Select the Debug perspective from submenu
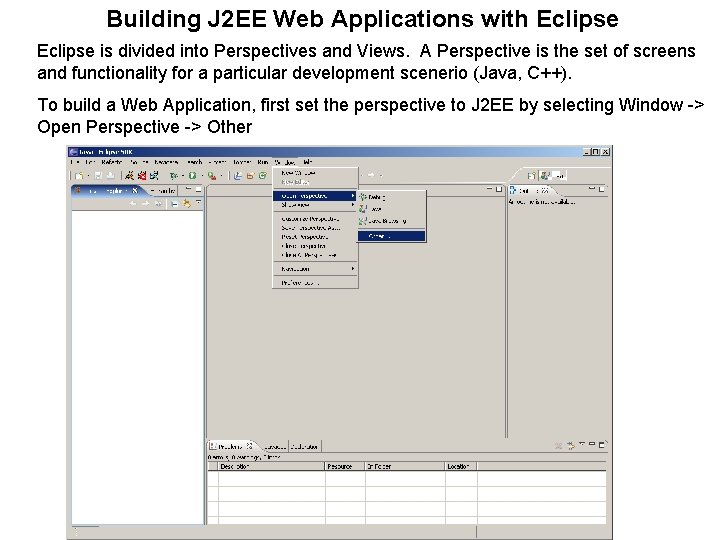Viewport: 720px width, 540px height. [x=392, y=197]
